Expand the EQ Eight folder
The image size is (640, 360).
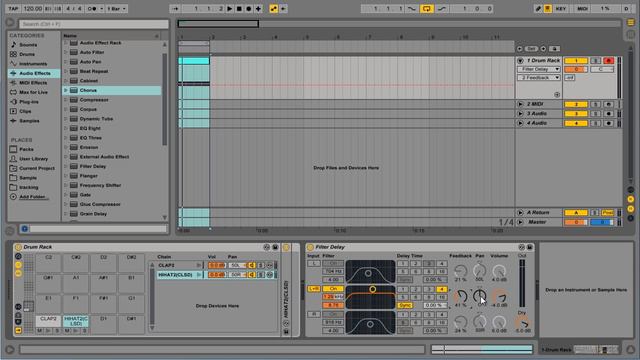(65, 128)
